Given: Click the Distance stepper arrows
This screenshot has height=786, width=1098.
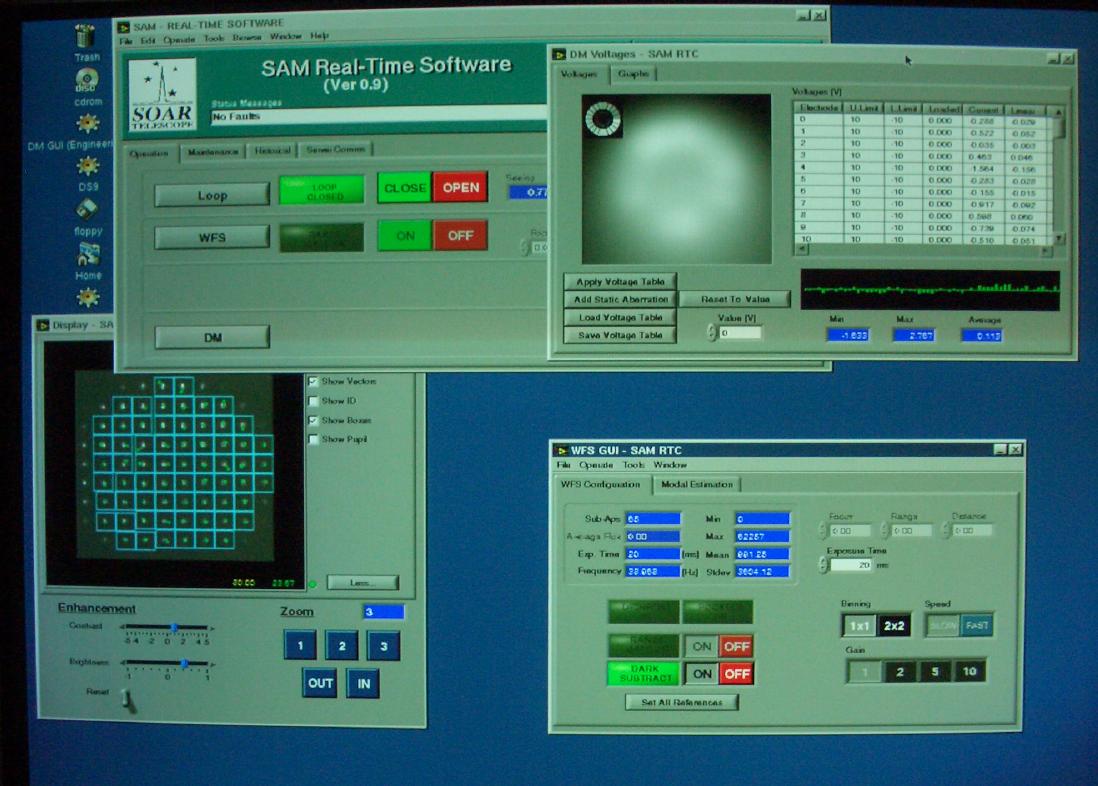Looking at the screenshot, I should (x=945, y=530).
